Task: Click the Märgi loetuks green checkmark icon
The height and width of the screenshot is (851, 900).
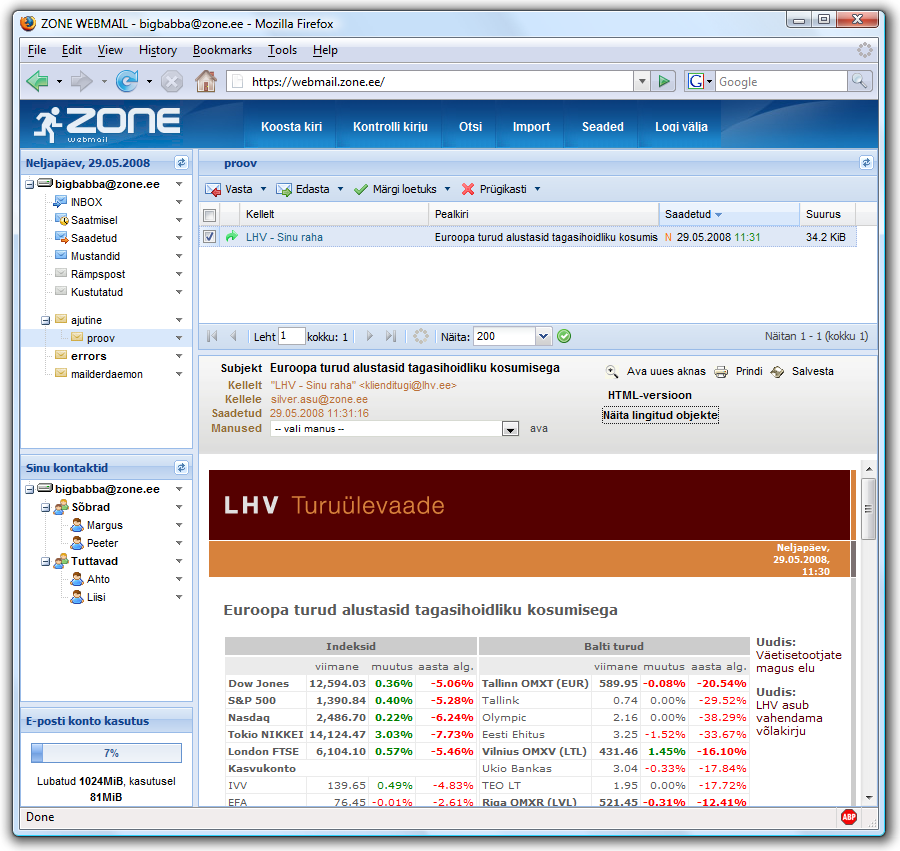Action: pyautogui.click(x=360, y=189)
